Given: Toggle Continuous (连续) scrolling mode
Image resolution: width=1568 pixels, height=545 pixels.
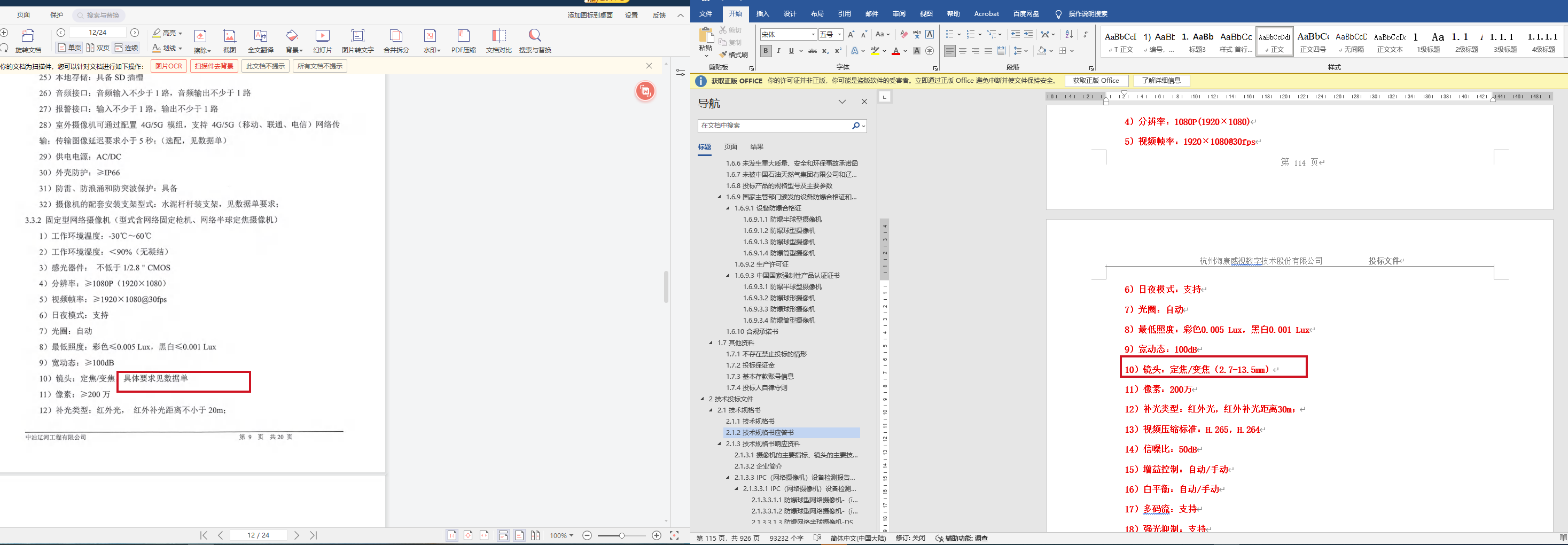Looking at the screenshot, I should pos(127,48).
